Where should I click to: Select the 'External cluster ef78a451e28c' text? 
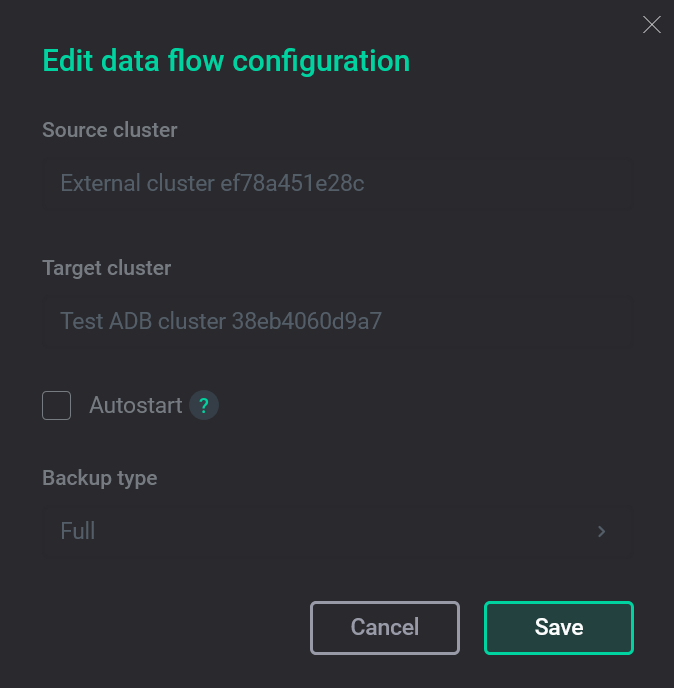click(x=212, y=183)
